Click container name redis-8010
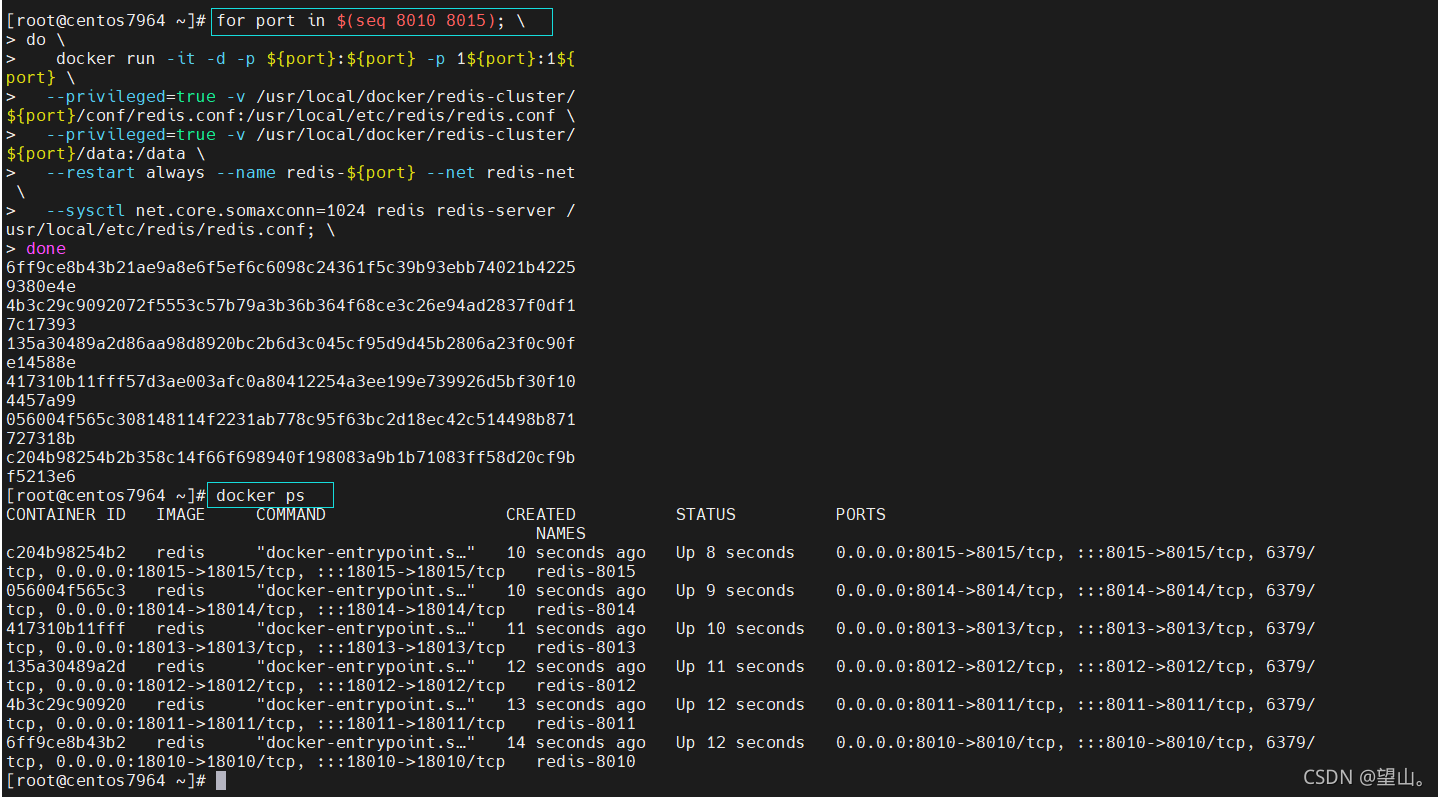 click(x=586, y=762)
